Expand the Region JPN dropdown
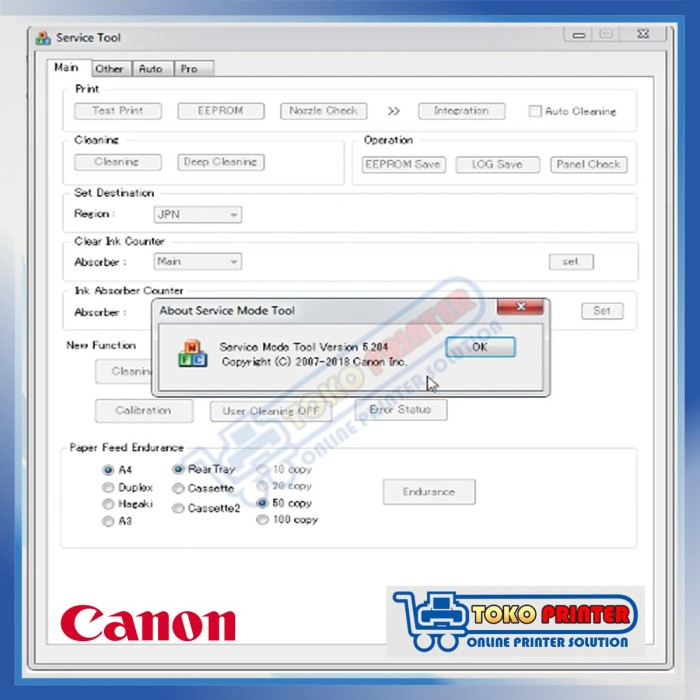700x700 pixels. 198,214
